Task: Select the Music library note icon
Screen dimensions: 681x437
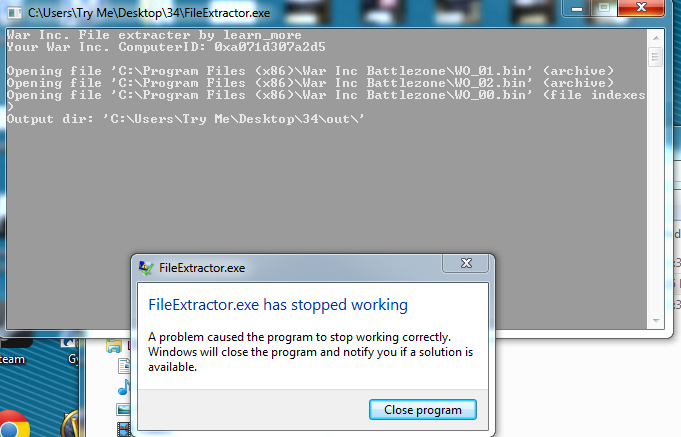Action: (124, 387)
